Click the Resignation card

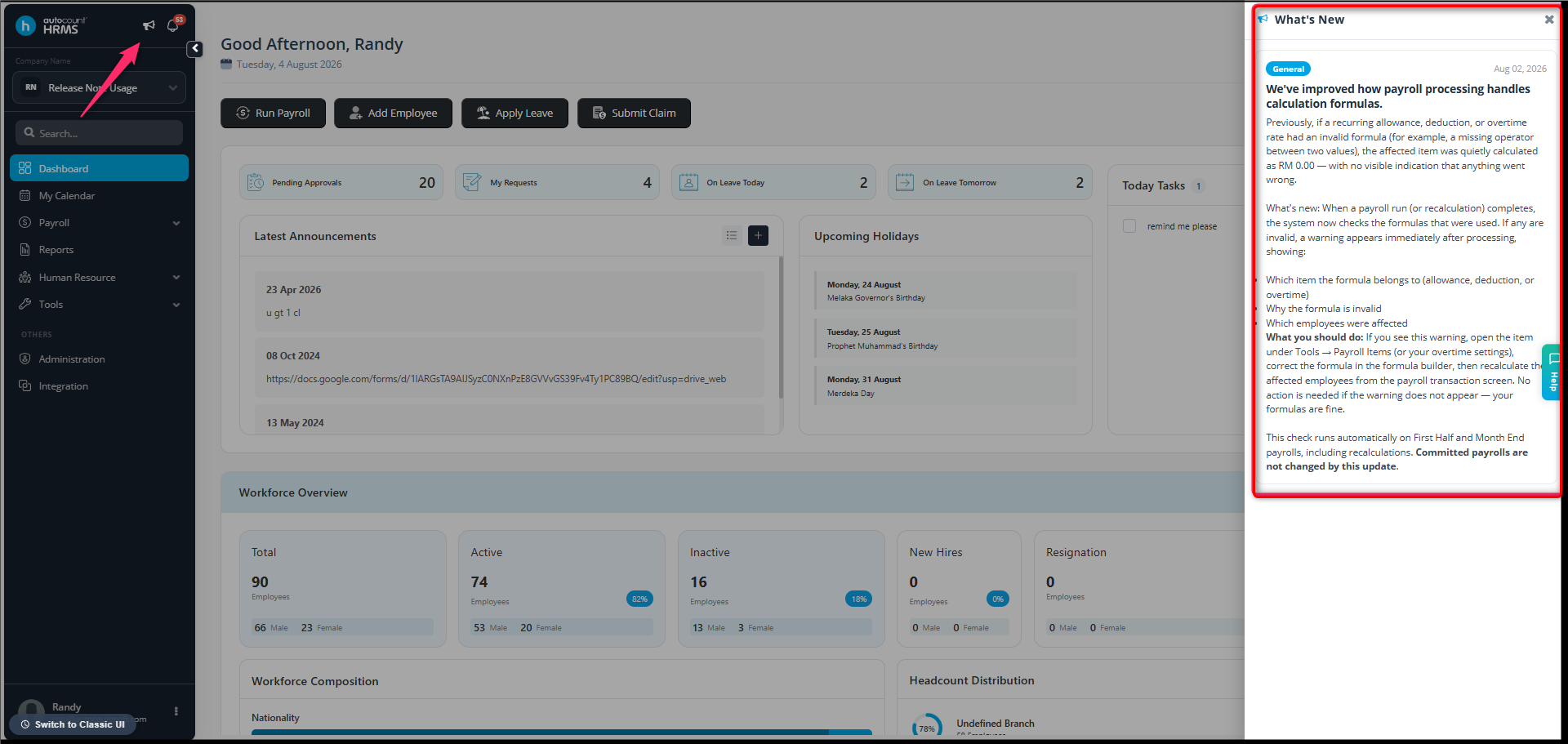click(1138, 589)
